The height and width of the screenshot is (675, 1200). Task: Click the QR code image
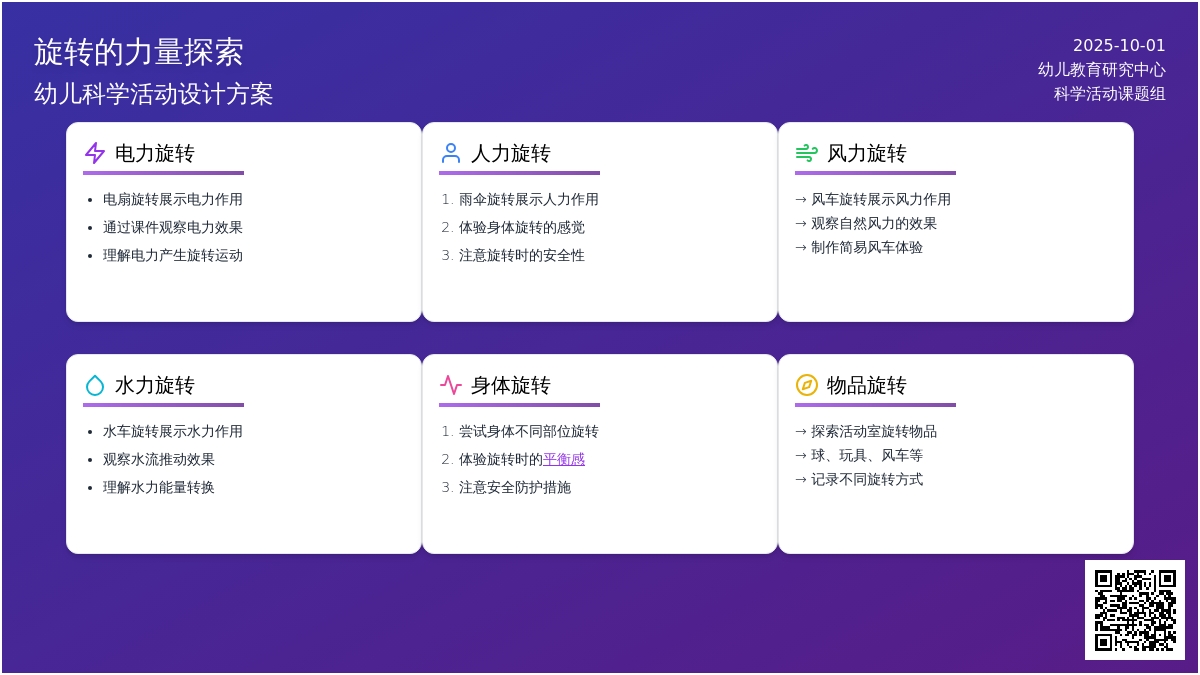(x=1134, y=610)
